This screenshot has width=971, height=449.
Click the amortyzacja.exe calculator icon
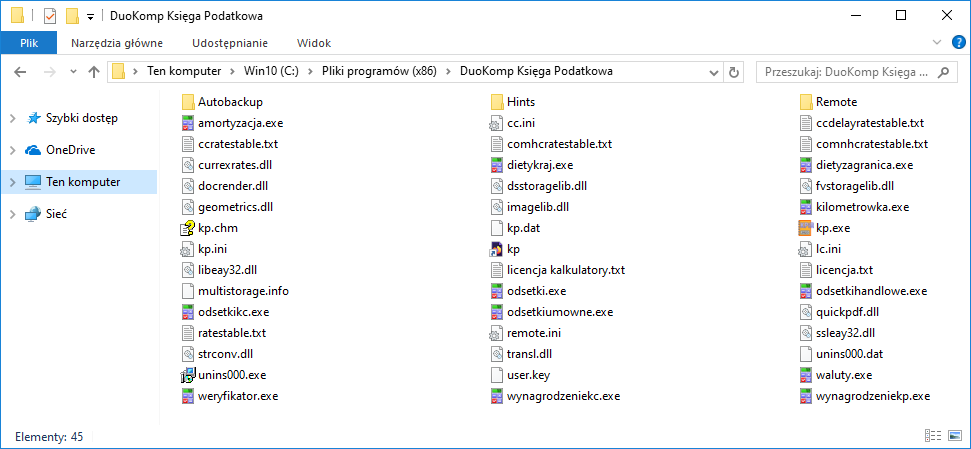pos(188,123)
